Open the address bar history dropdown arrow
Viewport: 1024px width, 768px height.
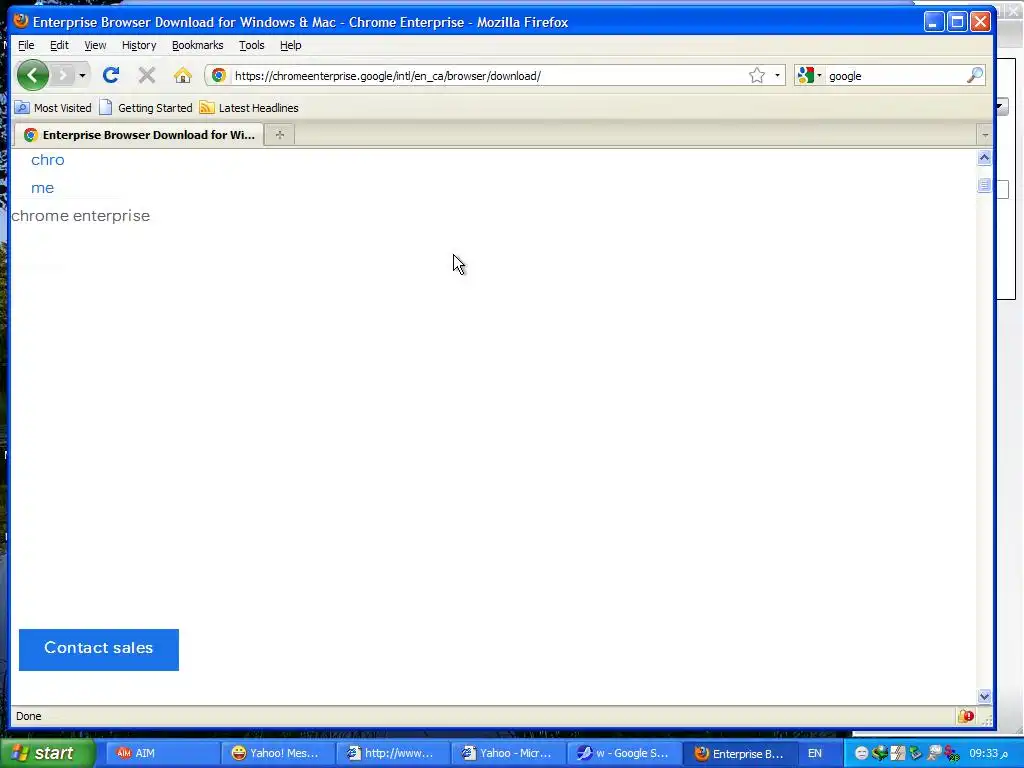(x=777, y=76)
